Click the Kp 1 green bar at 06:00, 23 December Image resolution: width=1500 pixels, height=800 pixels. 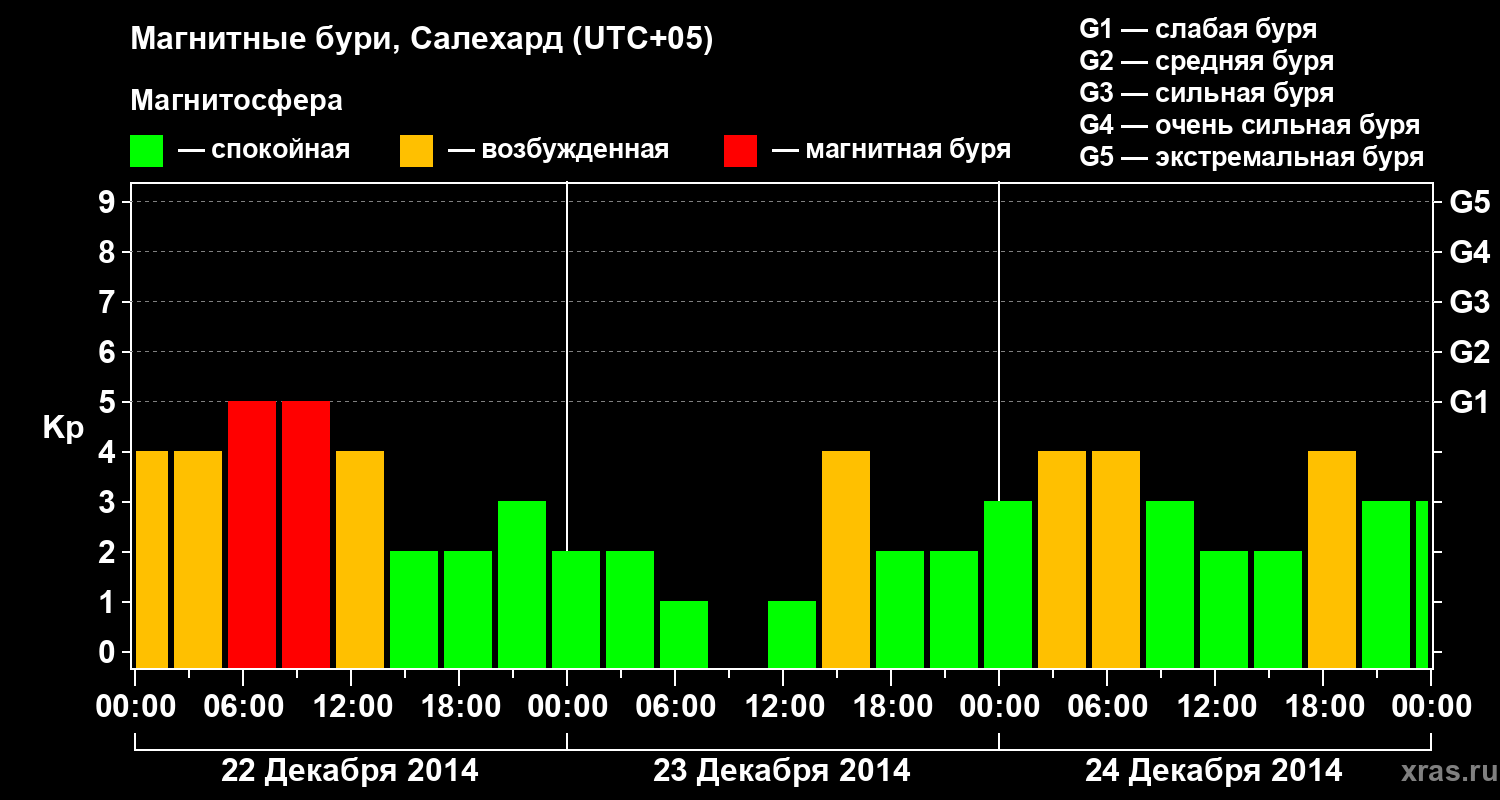pyautogui.click(x=684, y=635)
